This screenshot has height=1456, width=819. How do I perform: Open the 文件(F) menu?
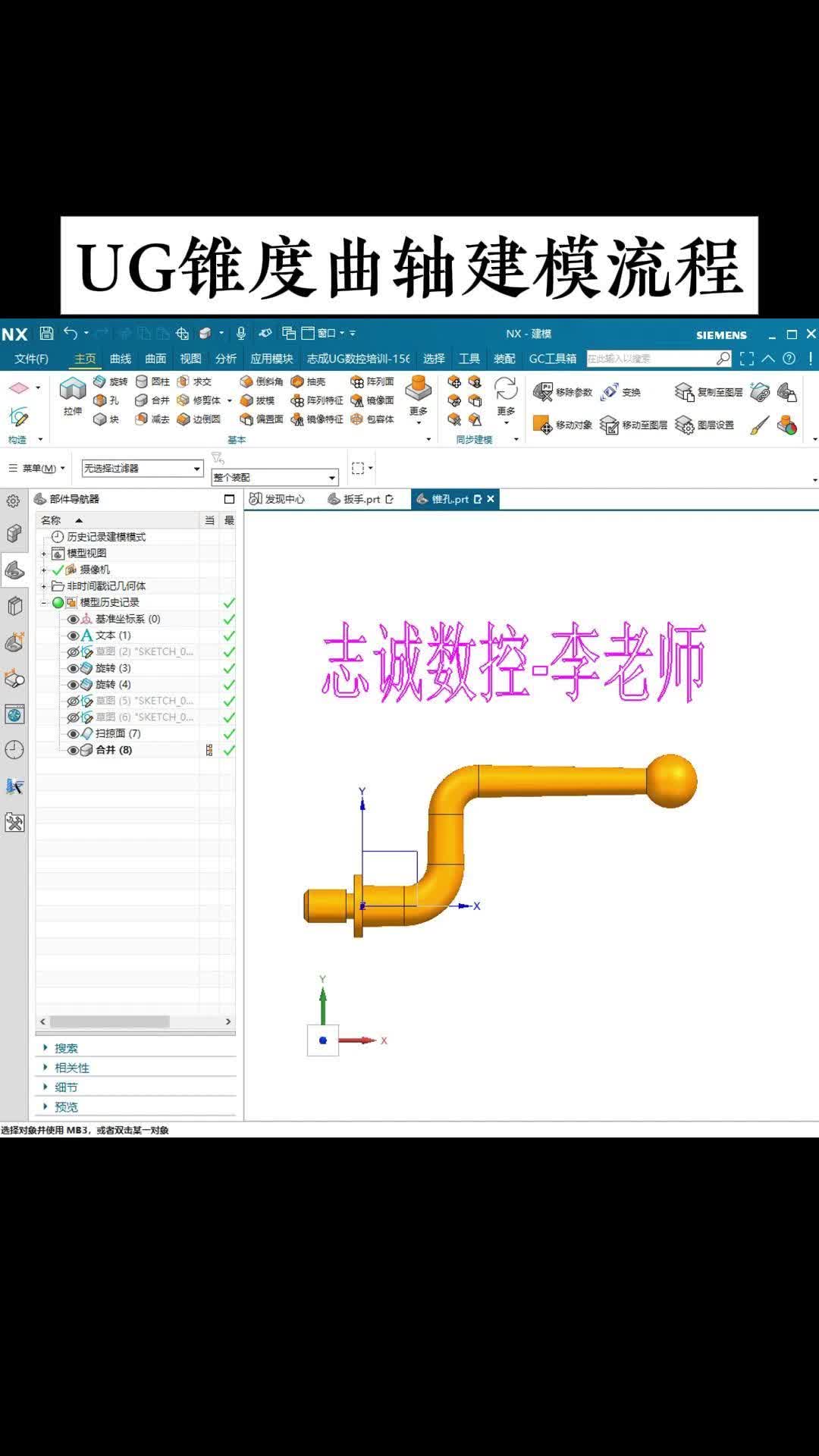click(31, 359)
